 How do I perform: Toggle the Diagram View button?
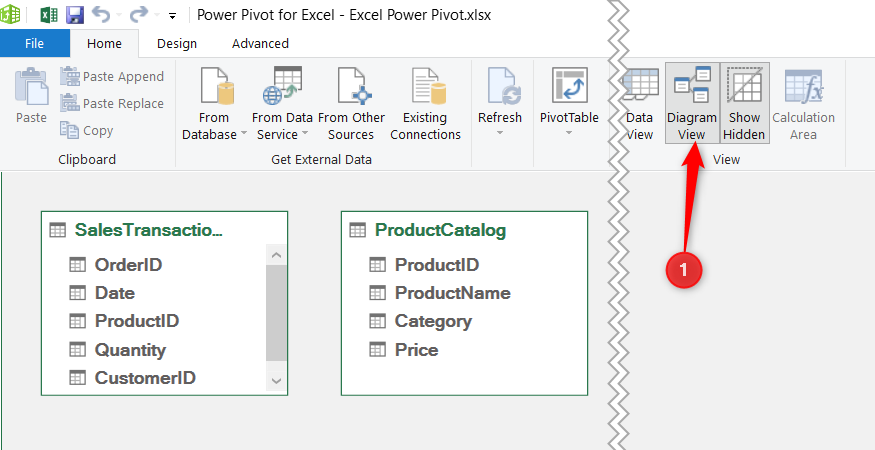point(691,103)
